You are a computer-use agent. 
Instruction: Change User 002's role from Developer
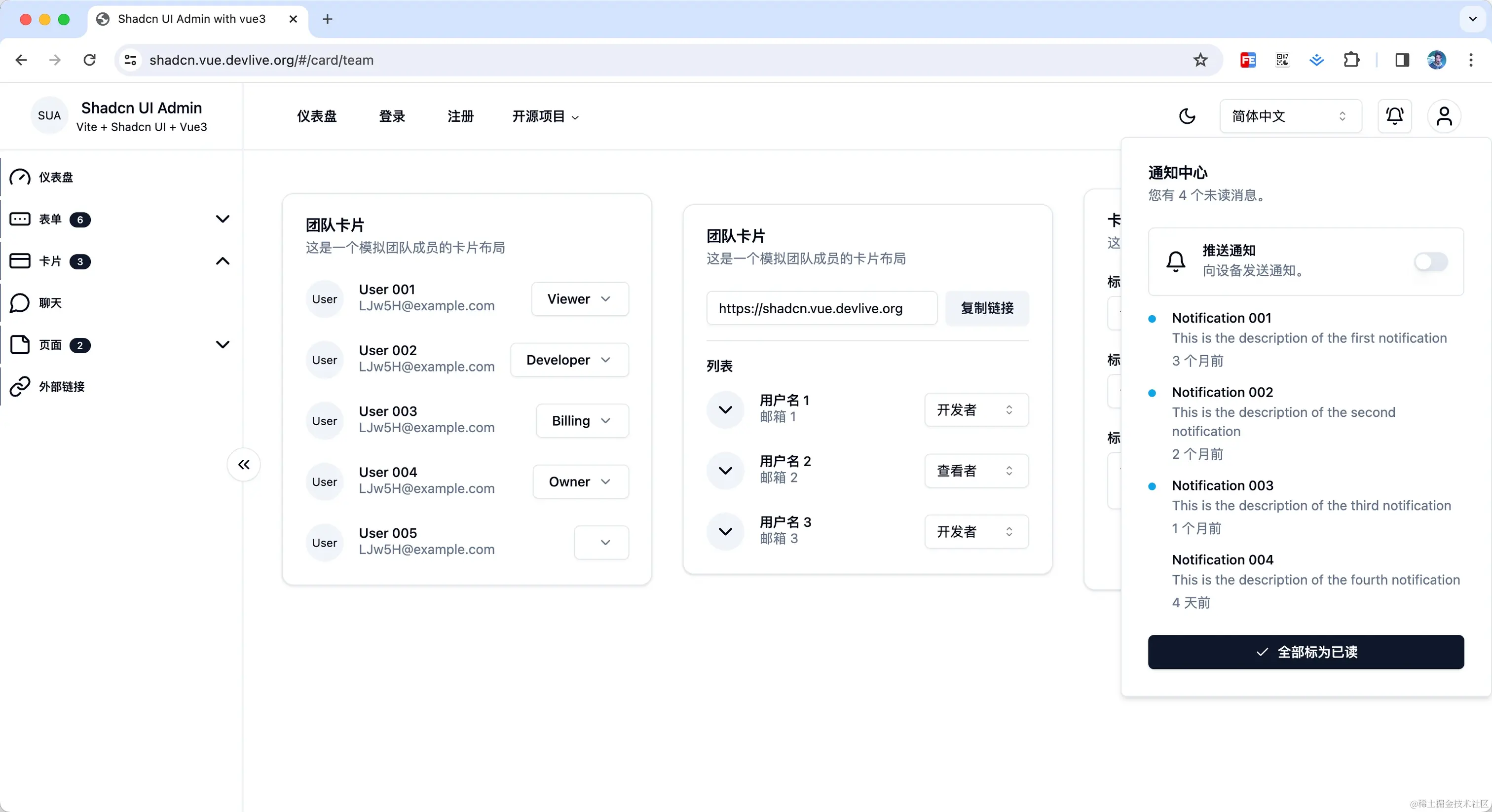(569, 360)
